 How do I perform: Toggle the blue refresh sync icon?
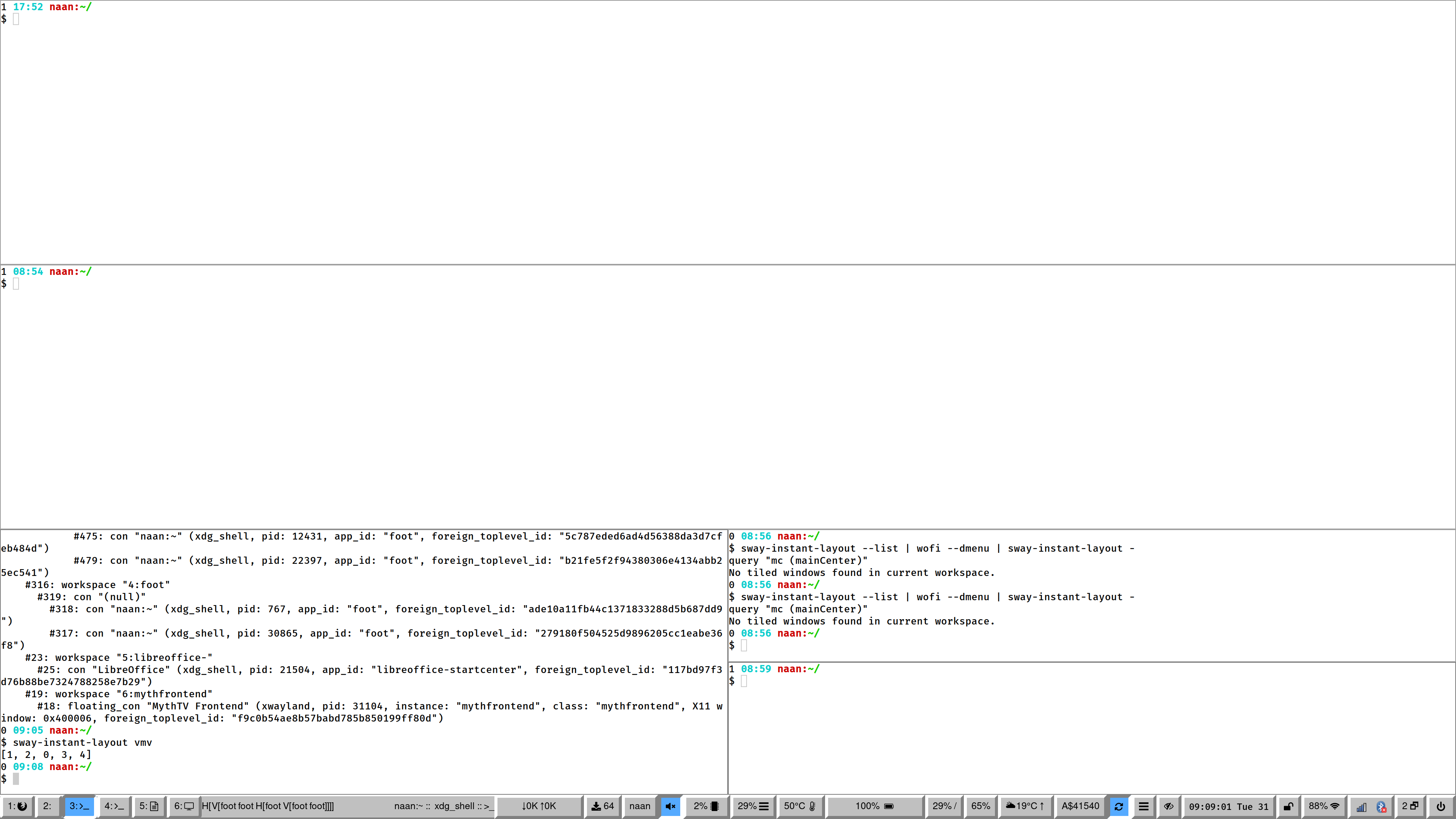tap(1119, 806)
